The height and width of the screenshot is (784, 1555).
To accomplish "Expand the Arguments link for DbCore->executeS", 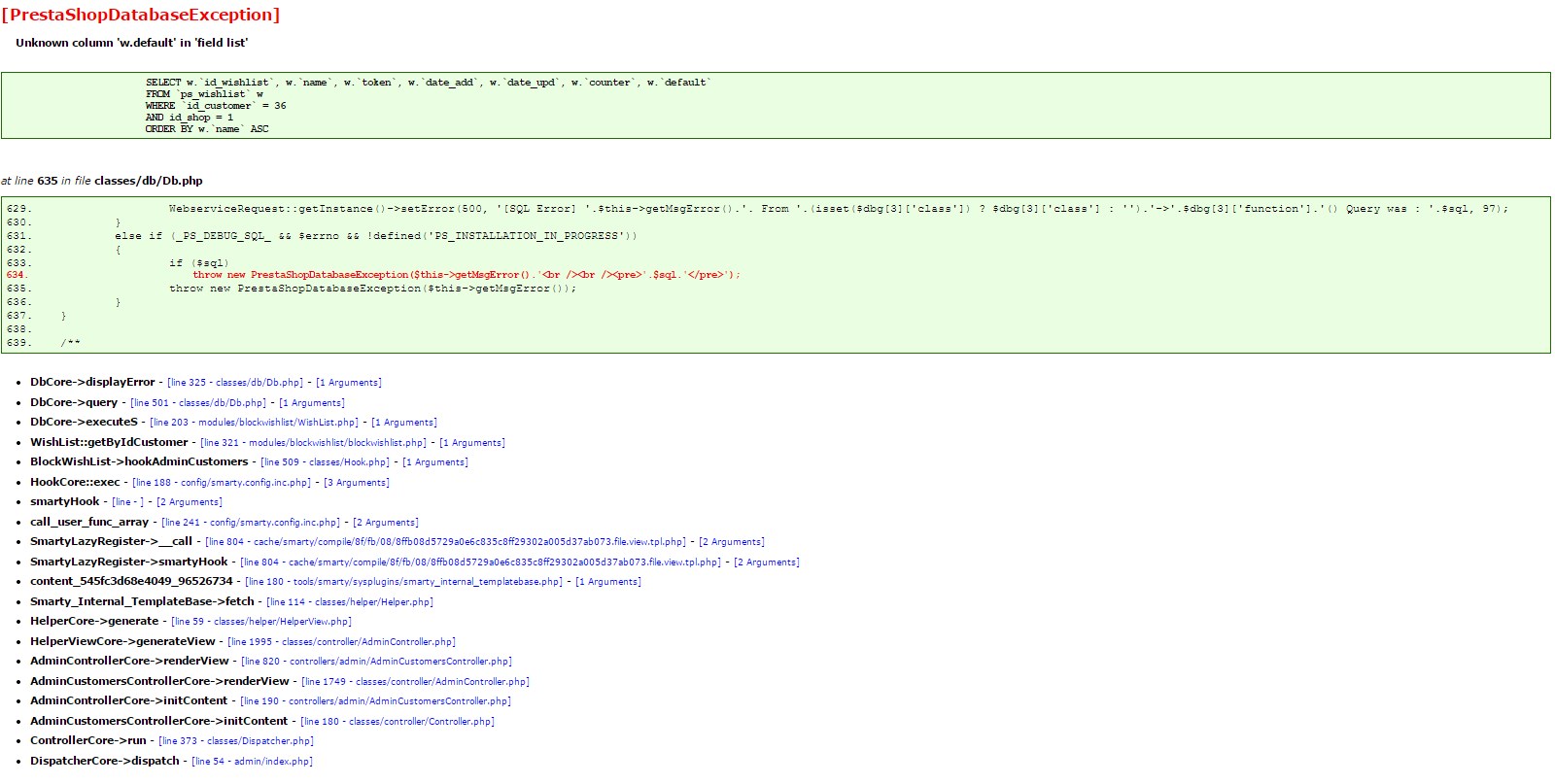I will click(x=404, y=423).
